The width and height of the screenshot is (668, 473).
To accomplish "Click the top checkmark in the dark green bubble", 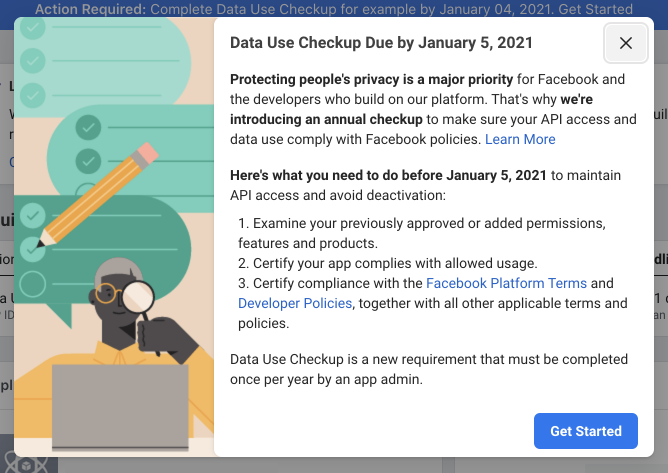I will pos(33,216).
